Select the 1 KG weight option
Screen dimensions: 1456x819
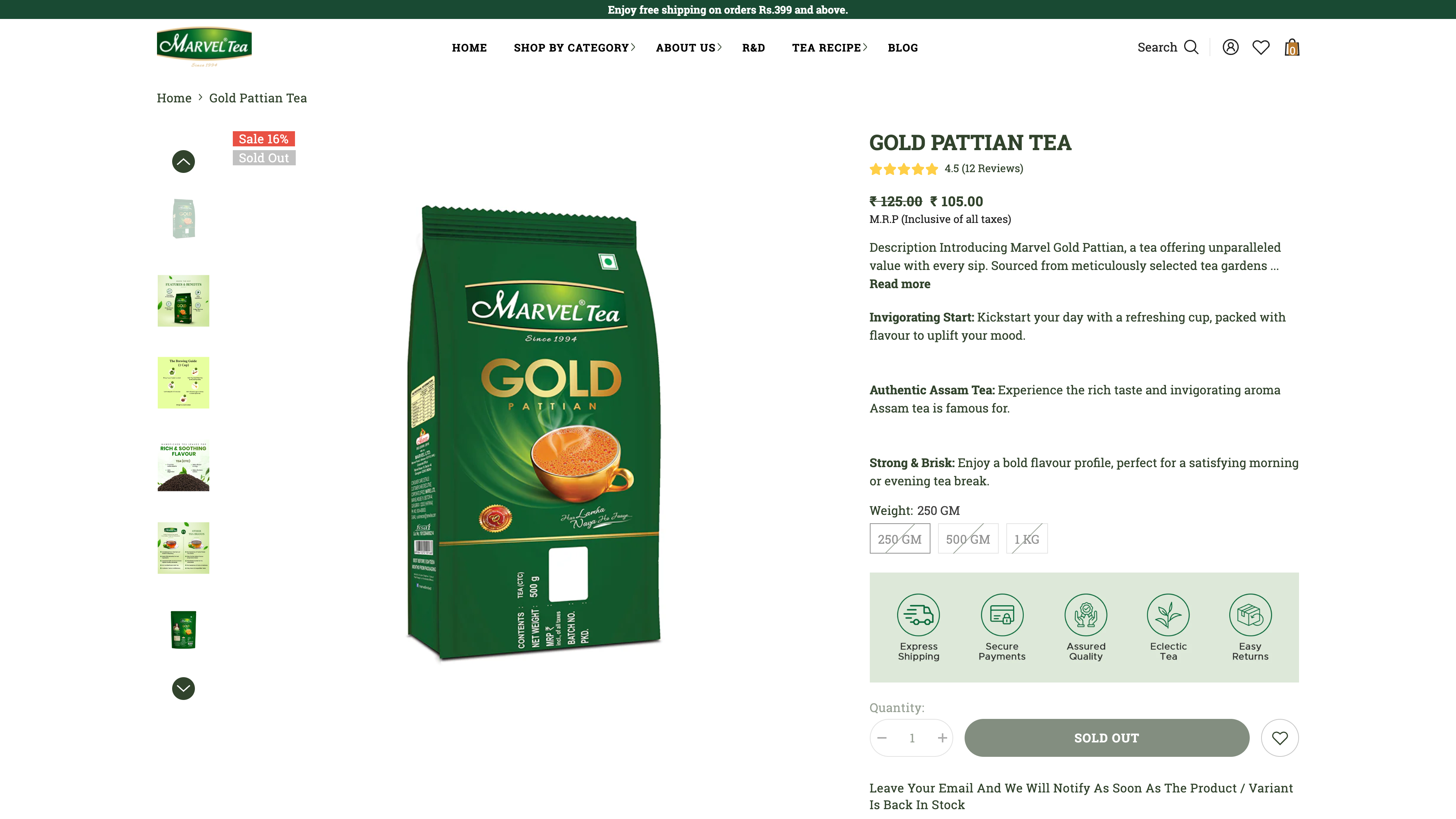(1027, 539)
